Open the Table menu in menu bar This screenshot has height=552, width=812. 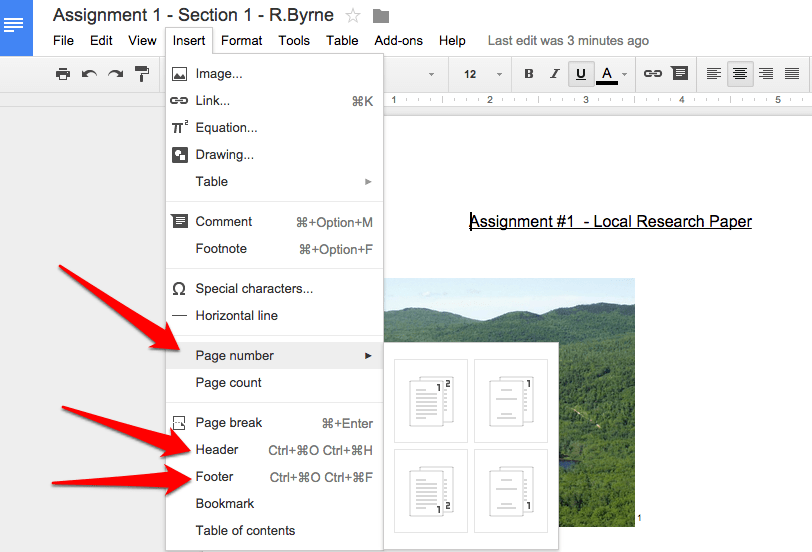(342, 40)
